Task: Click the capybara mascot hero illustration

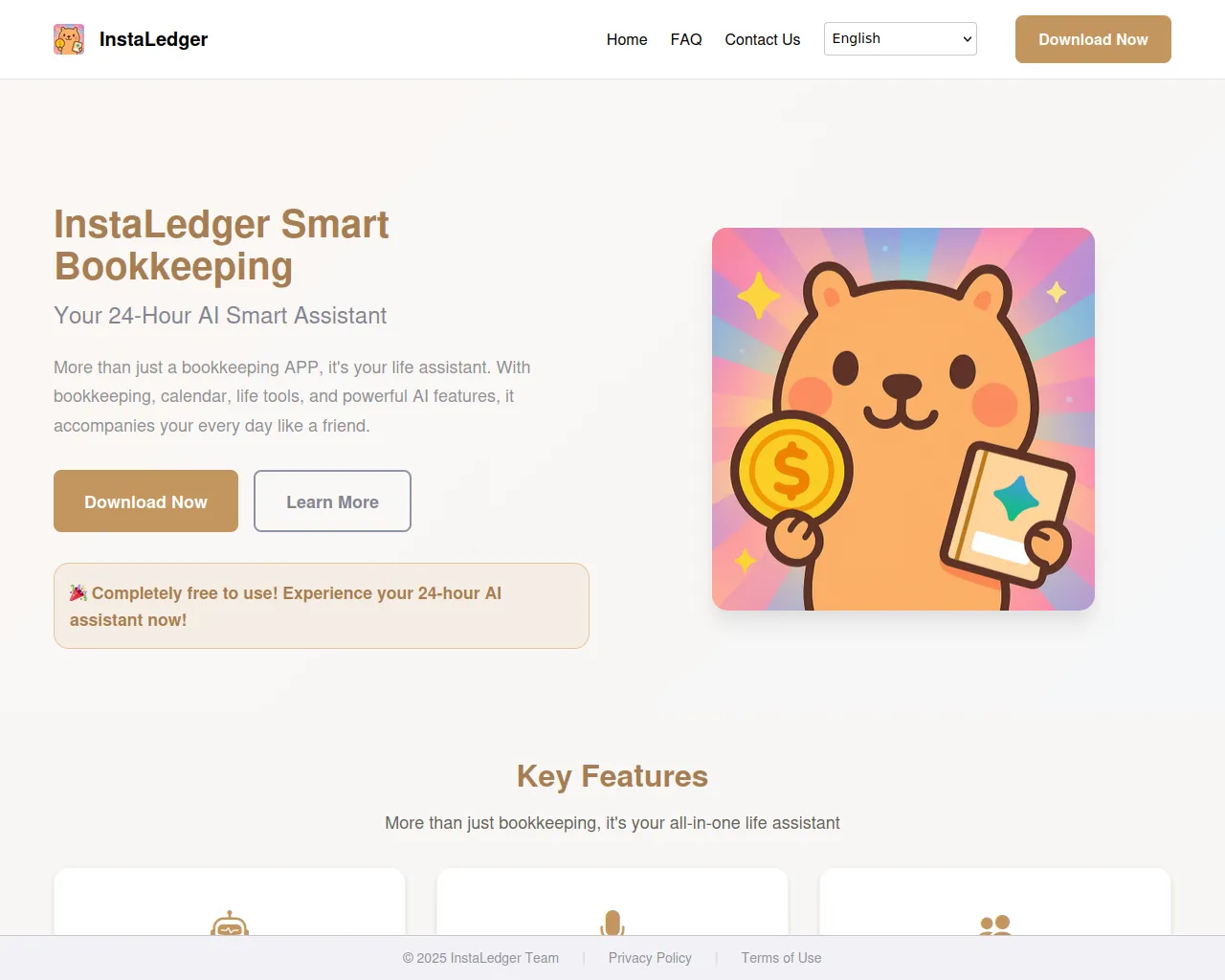Action: [x=903, y=419]
